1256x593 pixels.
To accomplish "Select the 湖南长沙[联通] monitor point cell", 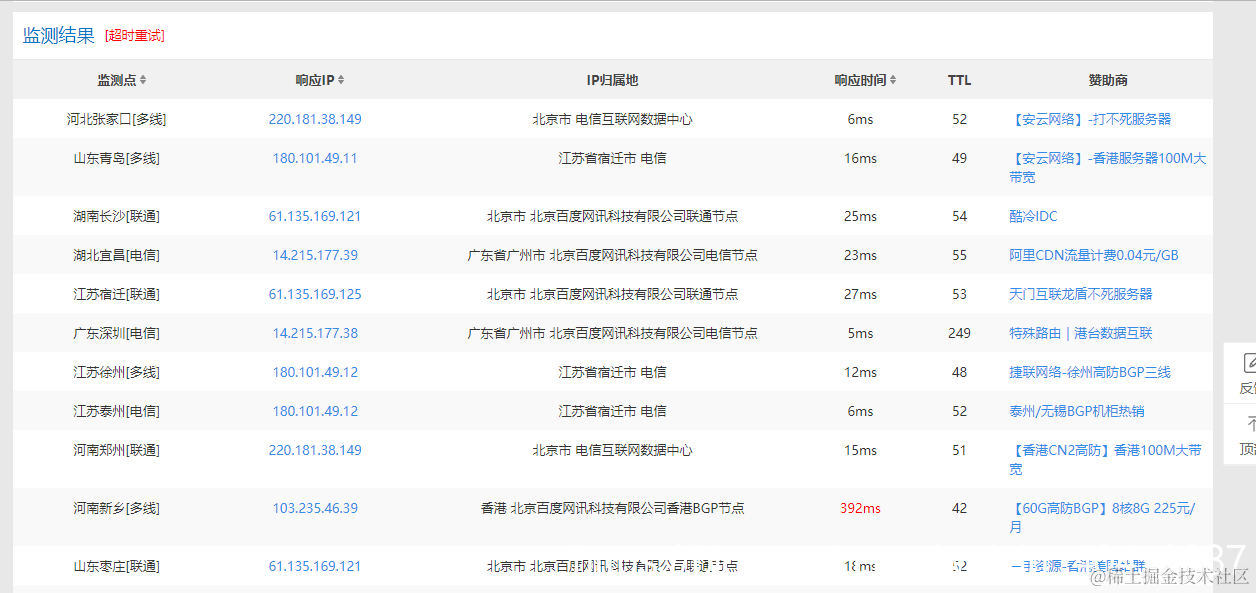I will click(116, 216).
